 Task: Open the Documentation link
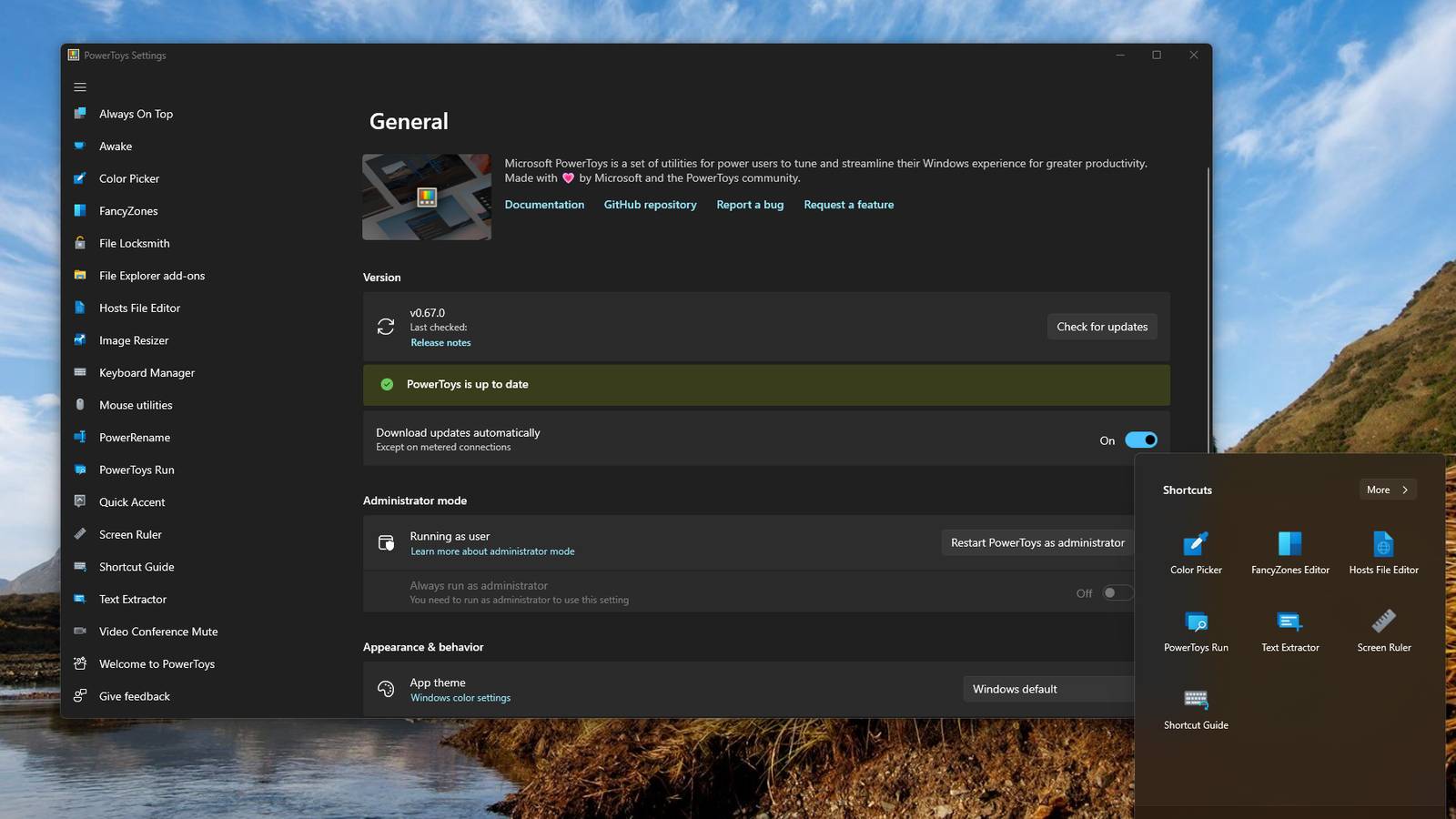544,205
